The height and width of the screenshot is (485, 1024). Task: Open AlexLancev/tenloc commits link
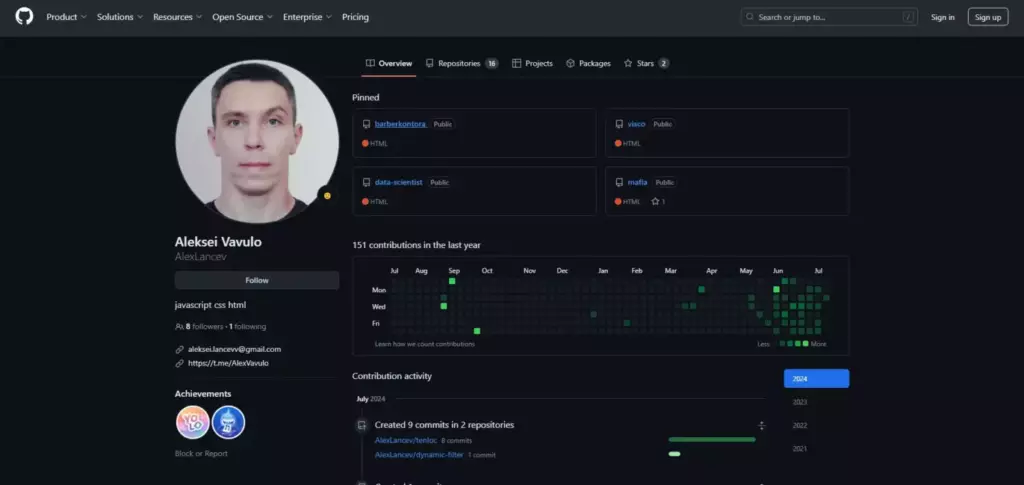pyautogui.click(x=406, y=441)
